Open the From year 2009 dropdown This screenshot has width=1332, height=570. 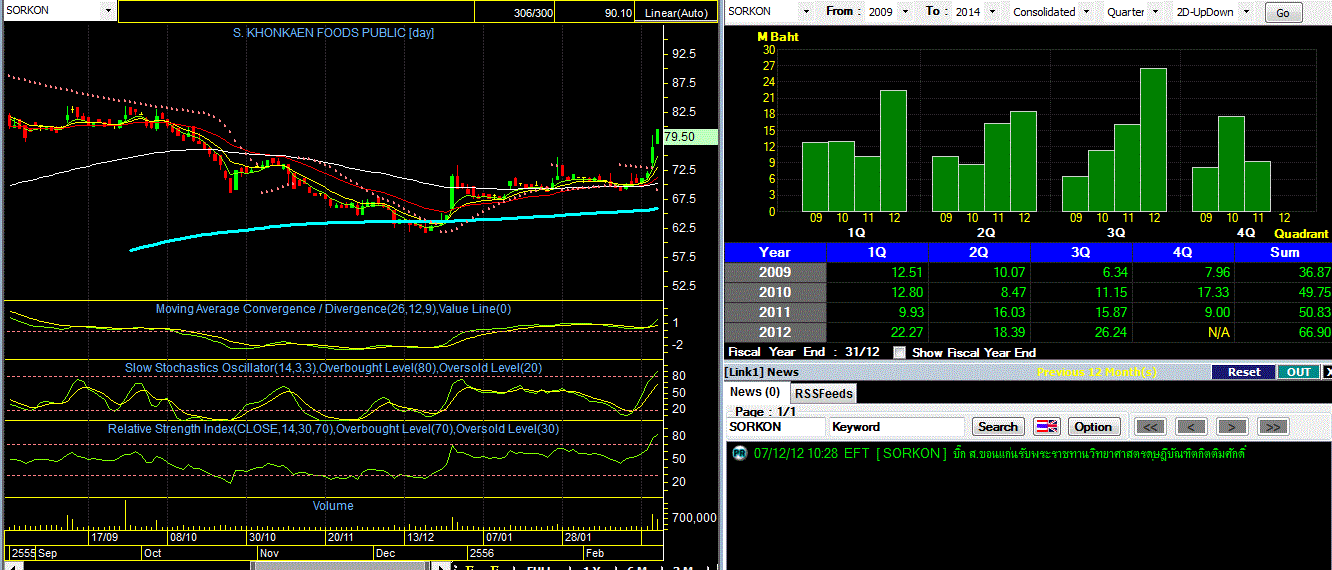[906, 12]
